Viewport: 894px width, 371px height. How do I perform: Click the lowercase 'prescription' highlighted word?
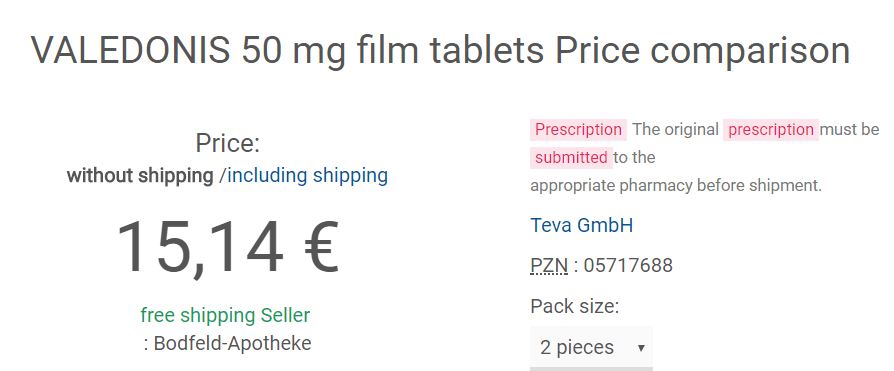[771, 130]
